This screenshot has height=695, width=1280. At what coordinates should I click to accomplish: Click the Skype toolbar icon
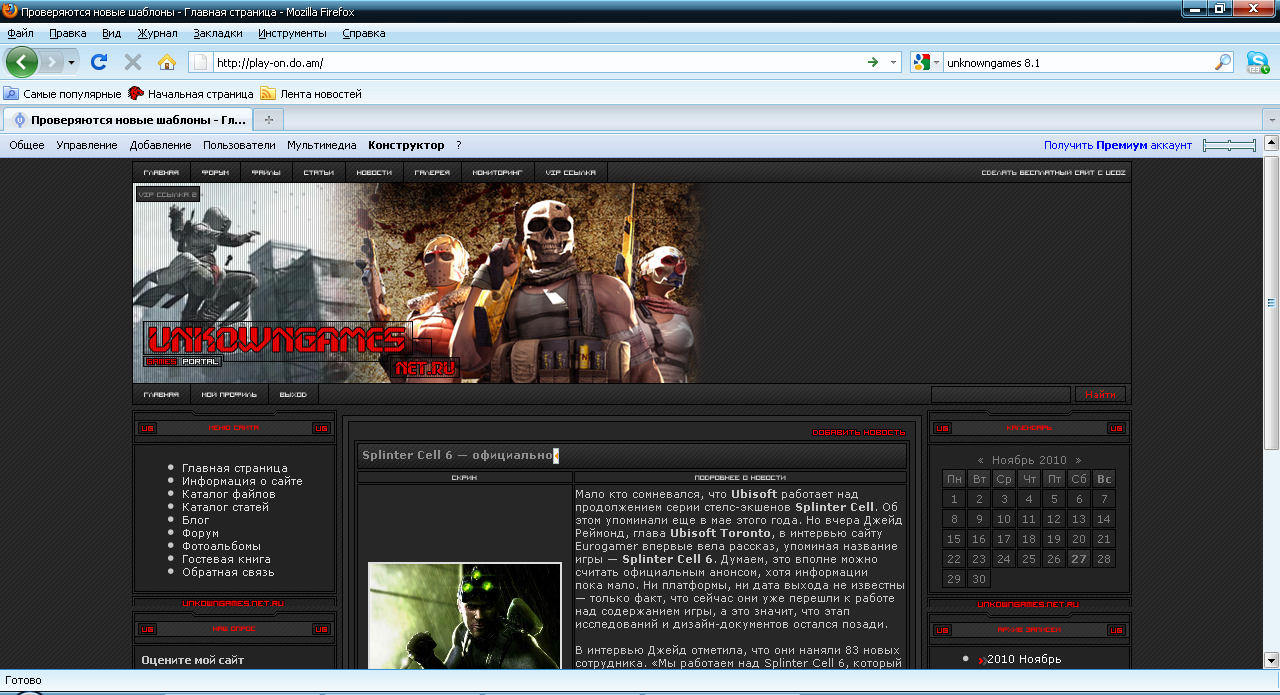1258,62
